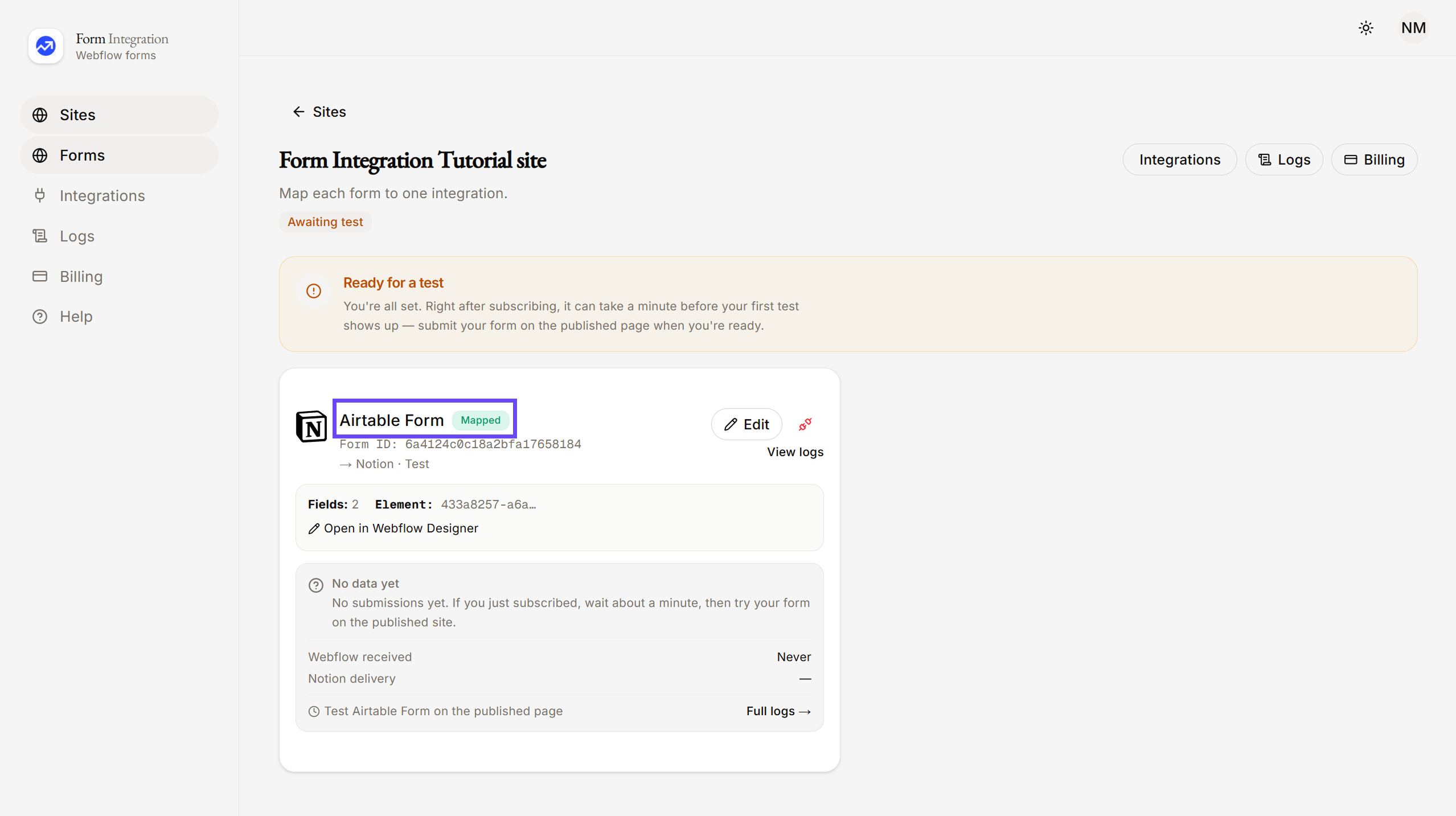
Task: Go back to Sites via arrow link
Action: 319,112
